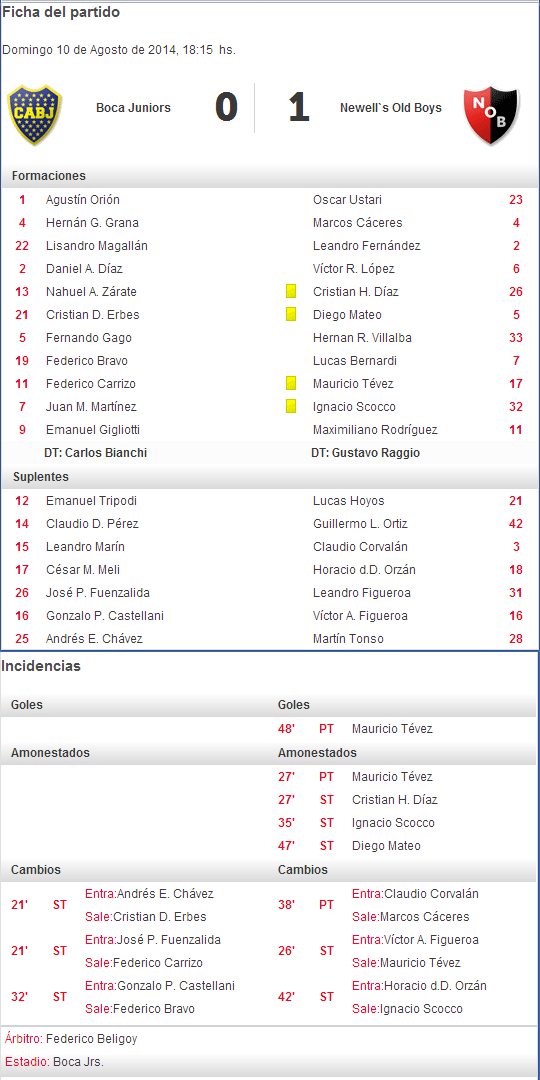Image resolution: width=540 pixels, height=1080 pixels.
Task: Click the Newell's Old Boys NOB crest
Action: click(490, 114)
